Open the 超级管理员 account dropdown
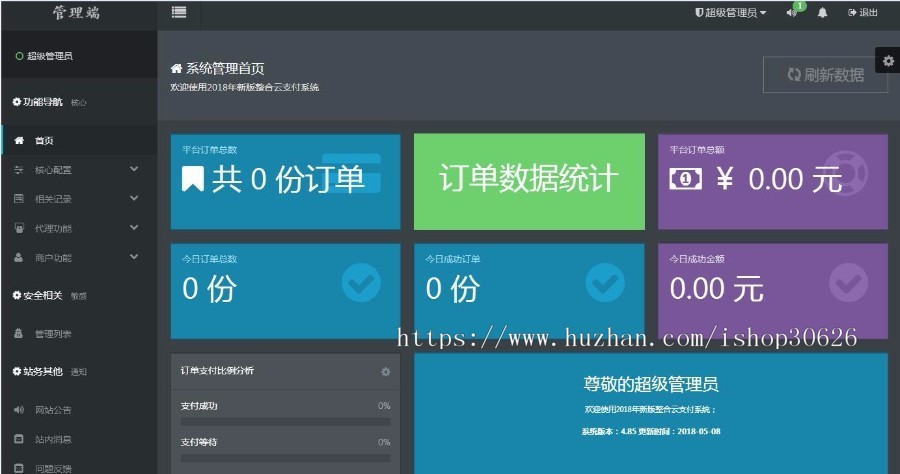Screen dimensions: 900x474 (731, 13)
